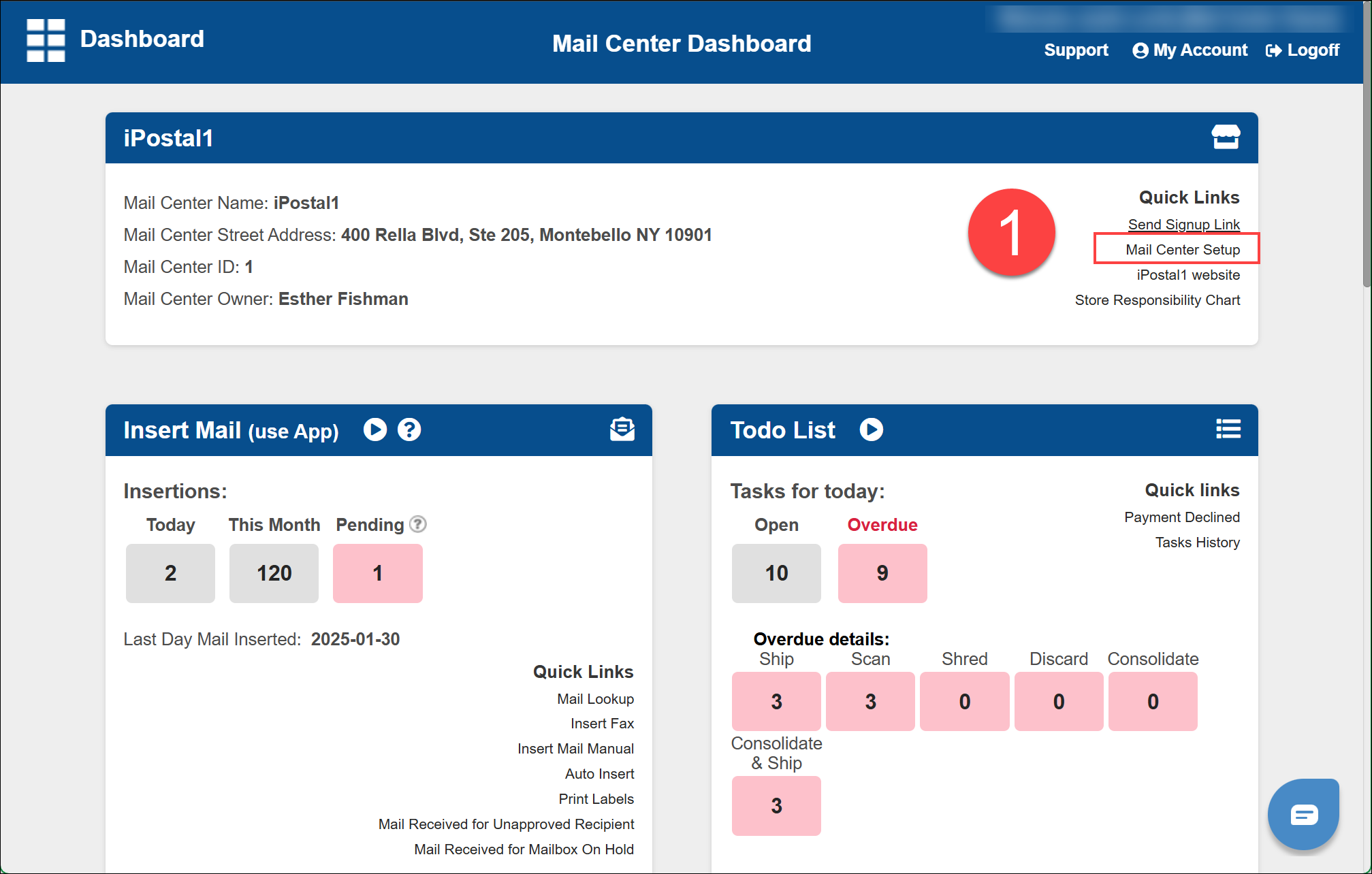Open Insert Mail help question icon
Image resolution: width=1372 pixels, height=874 pixels.
click(409, 430)
